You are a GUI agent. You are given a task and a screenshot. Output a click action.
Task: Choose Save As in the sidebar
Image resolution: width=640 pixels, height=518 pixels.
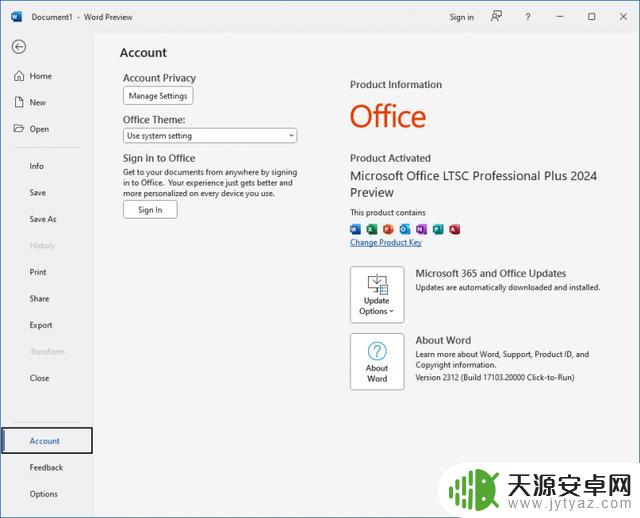(x=43, y=219)
